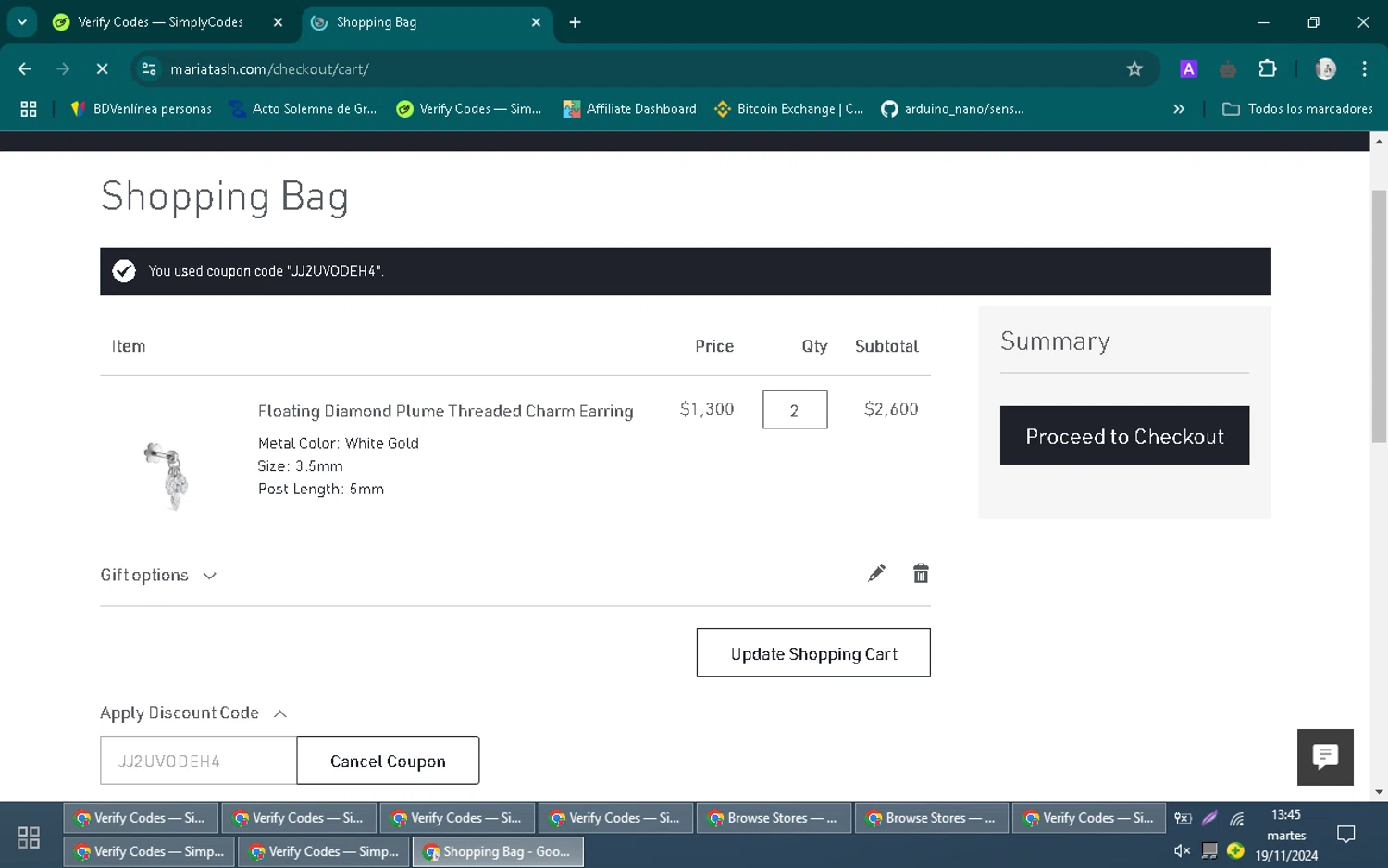The height and width of the screenshot is (868, 1388).
Task: Open the Affiliate Dashboard bookmark
Action: pyautogui.click(x=630, y=109)
